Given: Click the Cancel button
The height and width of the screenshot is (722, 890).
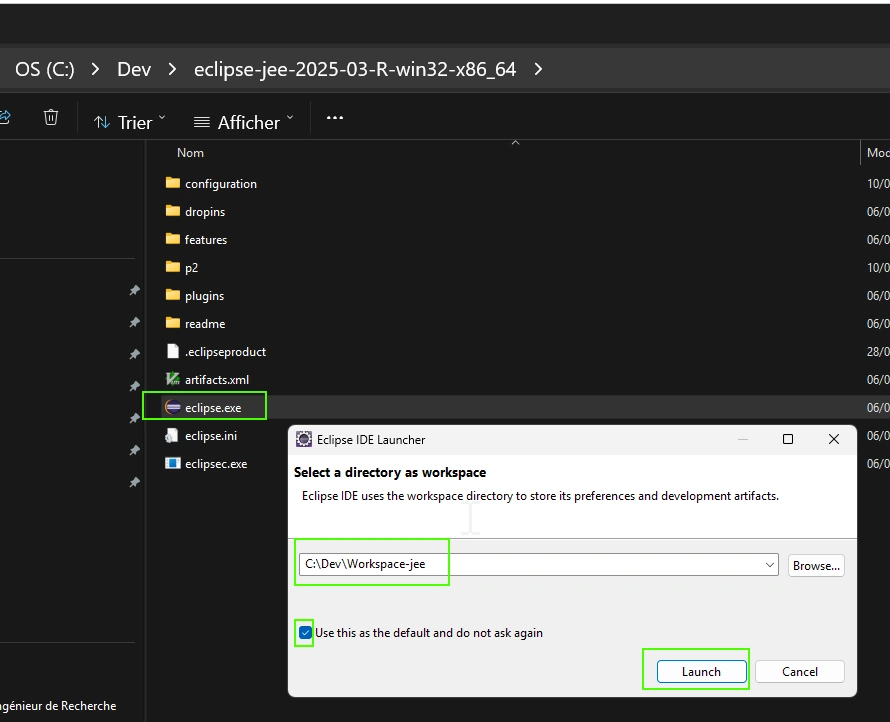Looking at the screenshot, I should pyautogui.click(x=800, y=671).
